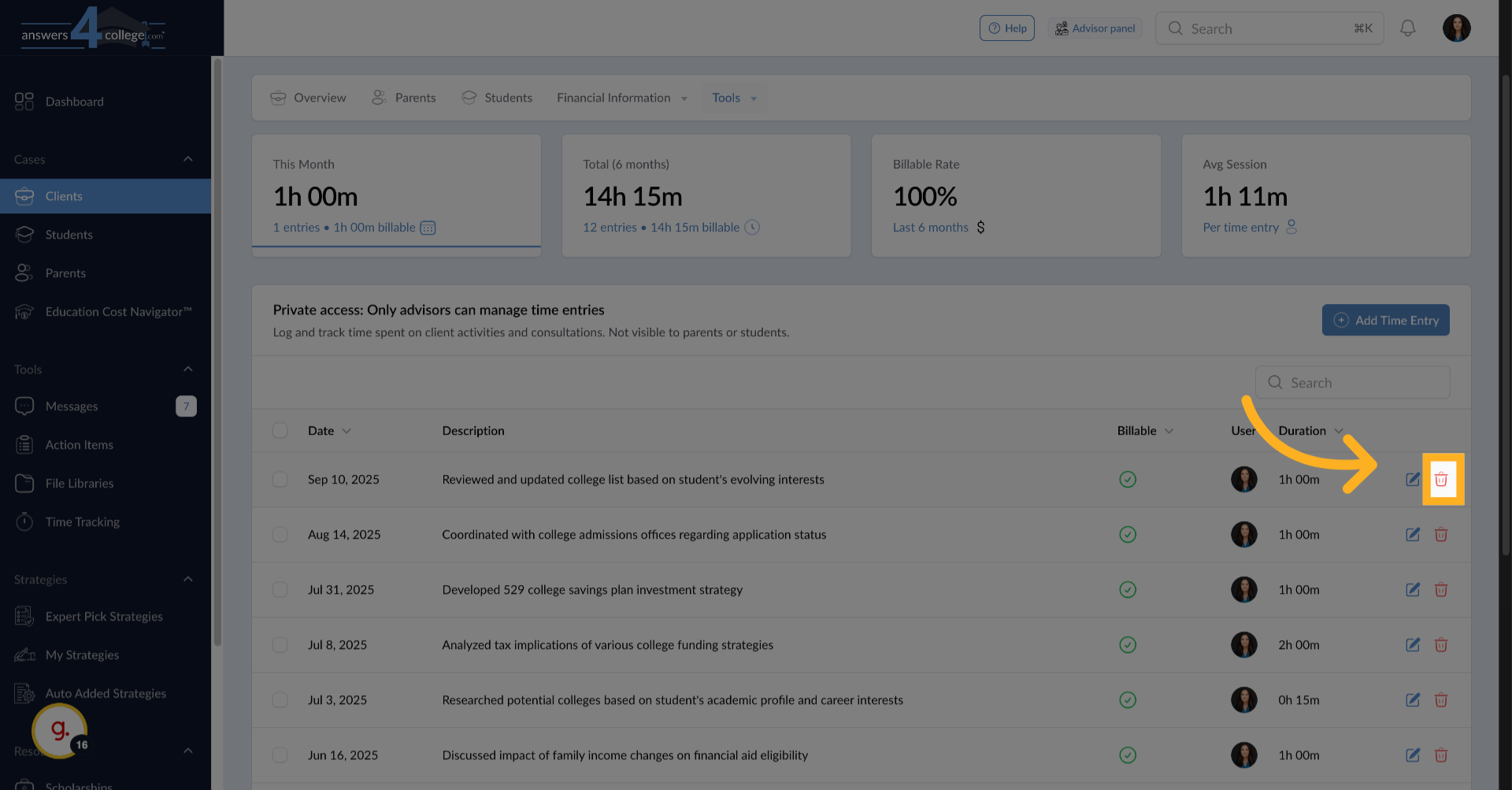Check the Sep 10, 2025 row checkbox
Image resolution: width=1512 pixels, height=790 pixels.
click(280, 480)
